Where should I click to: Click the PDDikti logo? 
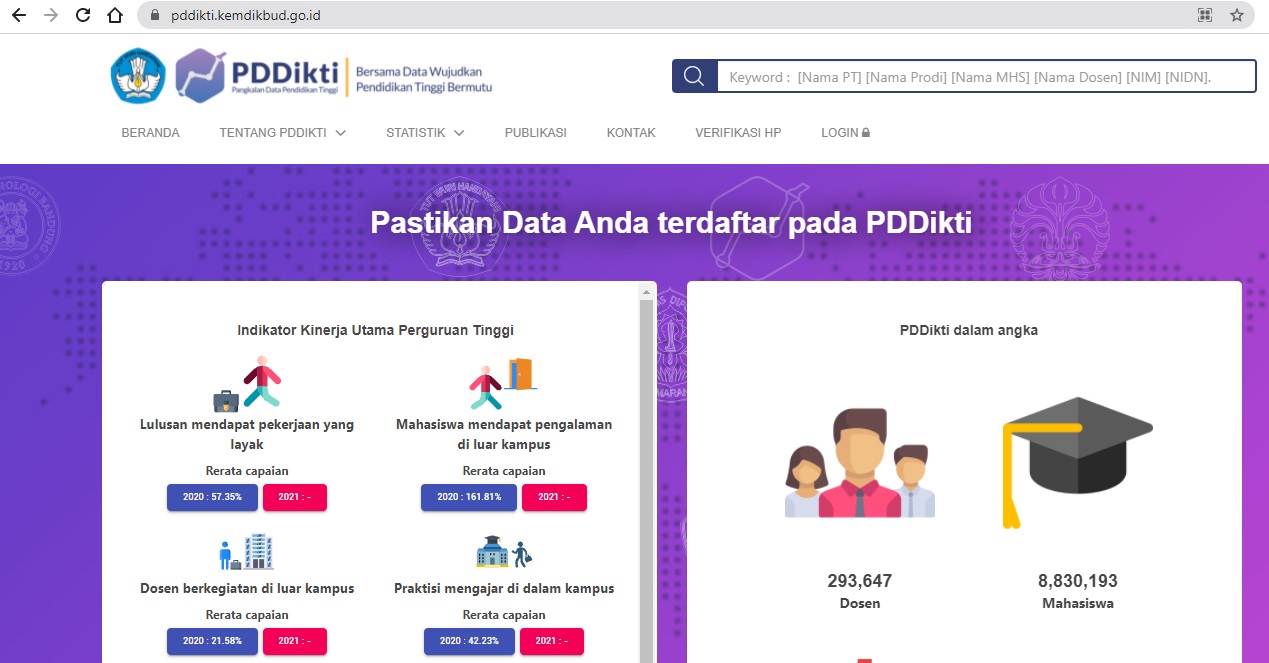[257, 76]
